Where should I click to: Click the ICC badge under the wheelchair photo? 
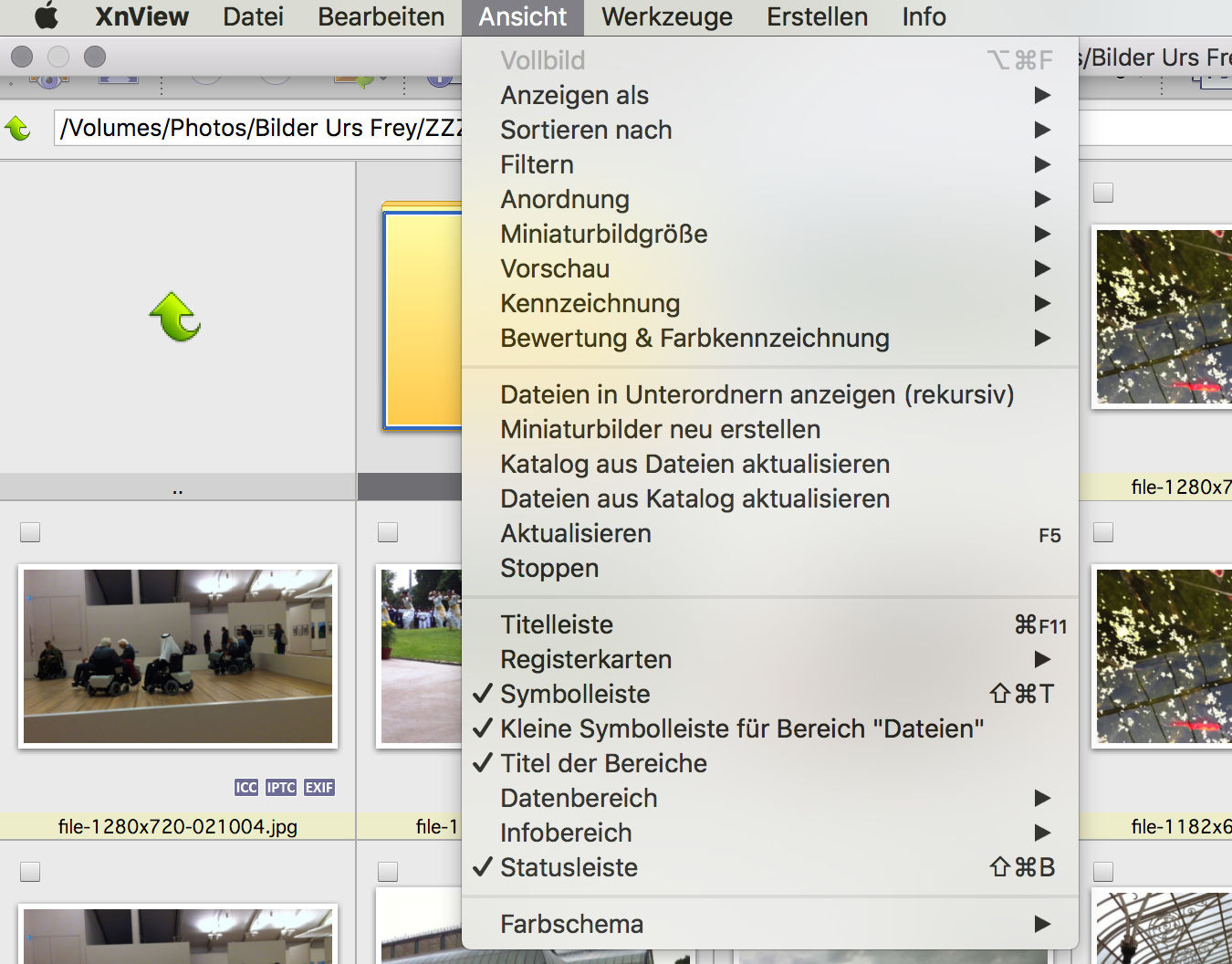tap(246, 787)
